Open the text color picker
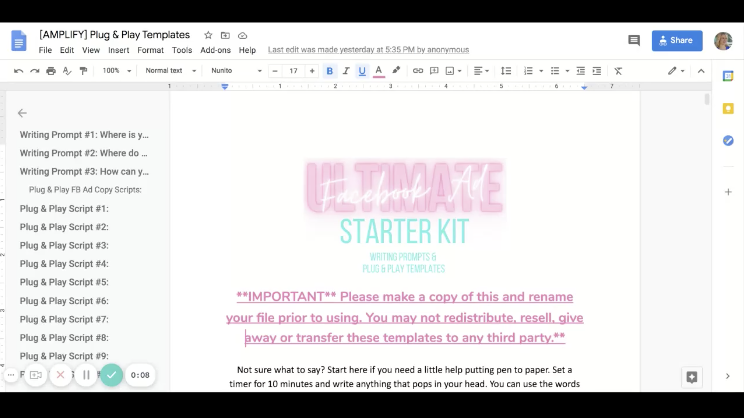 pyautogui.click(x=378, y=71)
